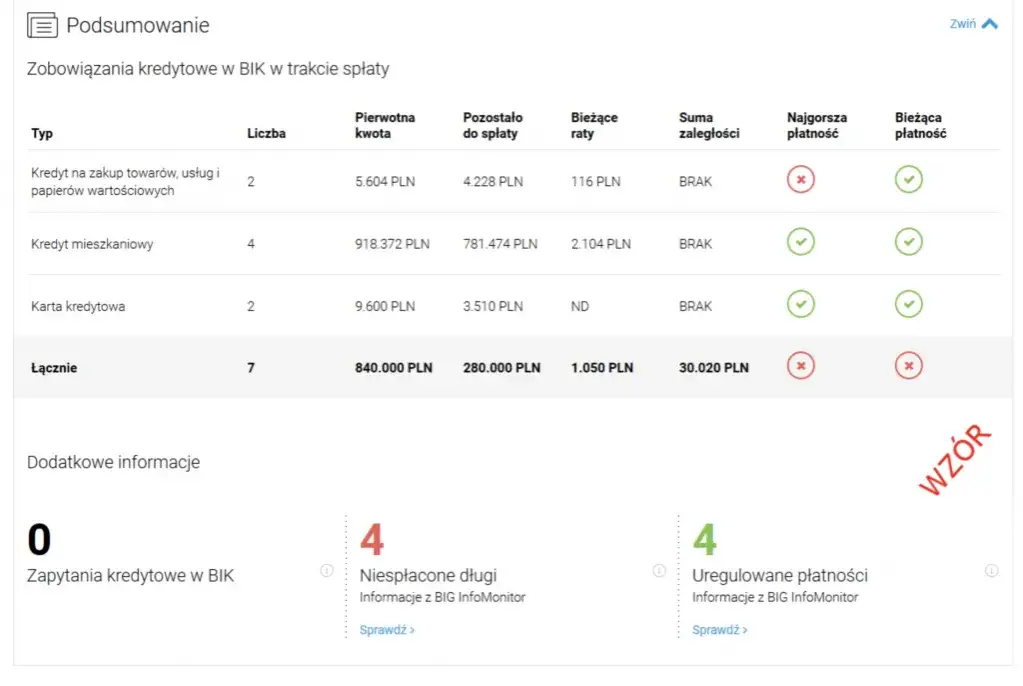Click the Podsumowanie document icon

[x=42, y=26]
